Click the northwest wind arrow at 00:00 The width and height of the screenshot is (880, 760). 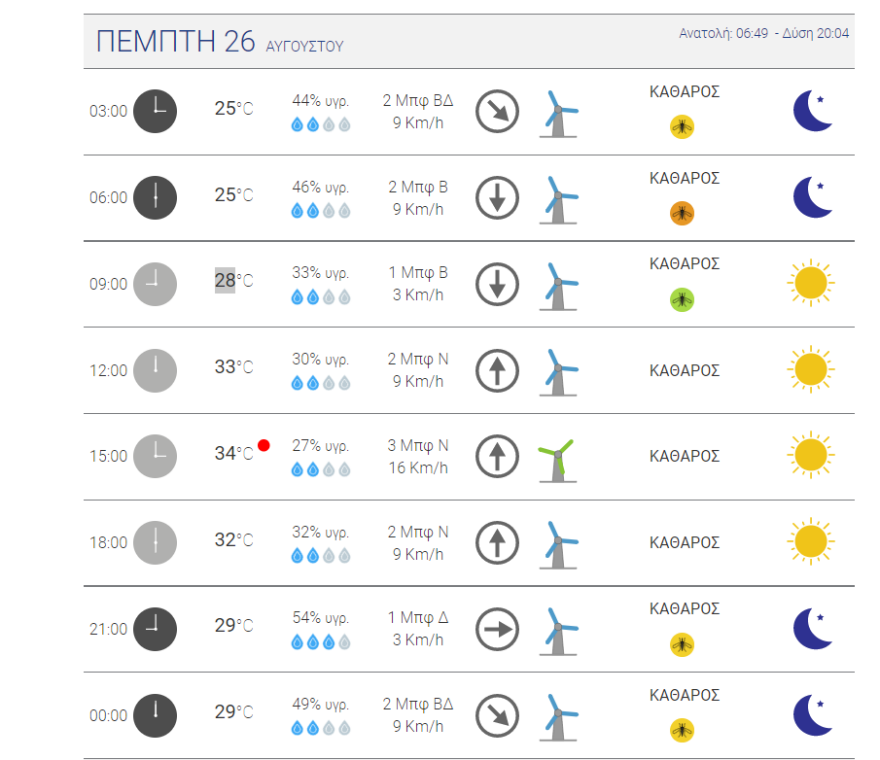496,716
